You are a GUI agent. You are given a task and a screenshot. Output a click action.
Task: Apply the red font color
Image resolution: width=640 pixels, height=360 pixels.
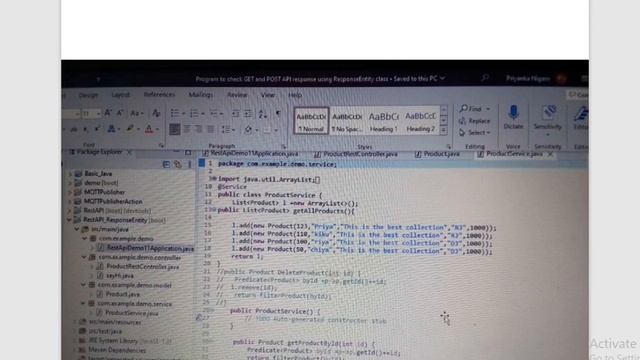coord(149,129)
